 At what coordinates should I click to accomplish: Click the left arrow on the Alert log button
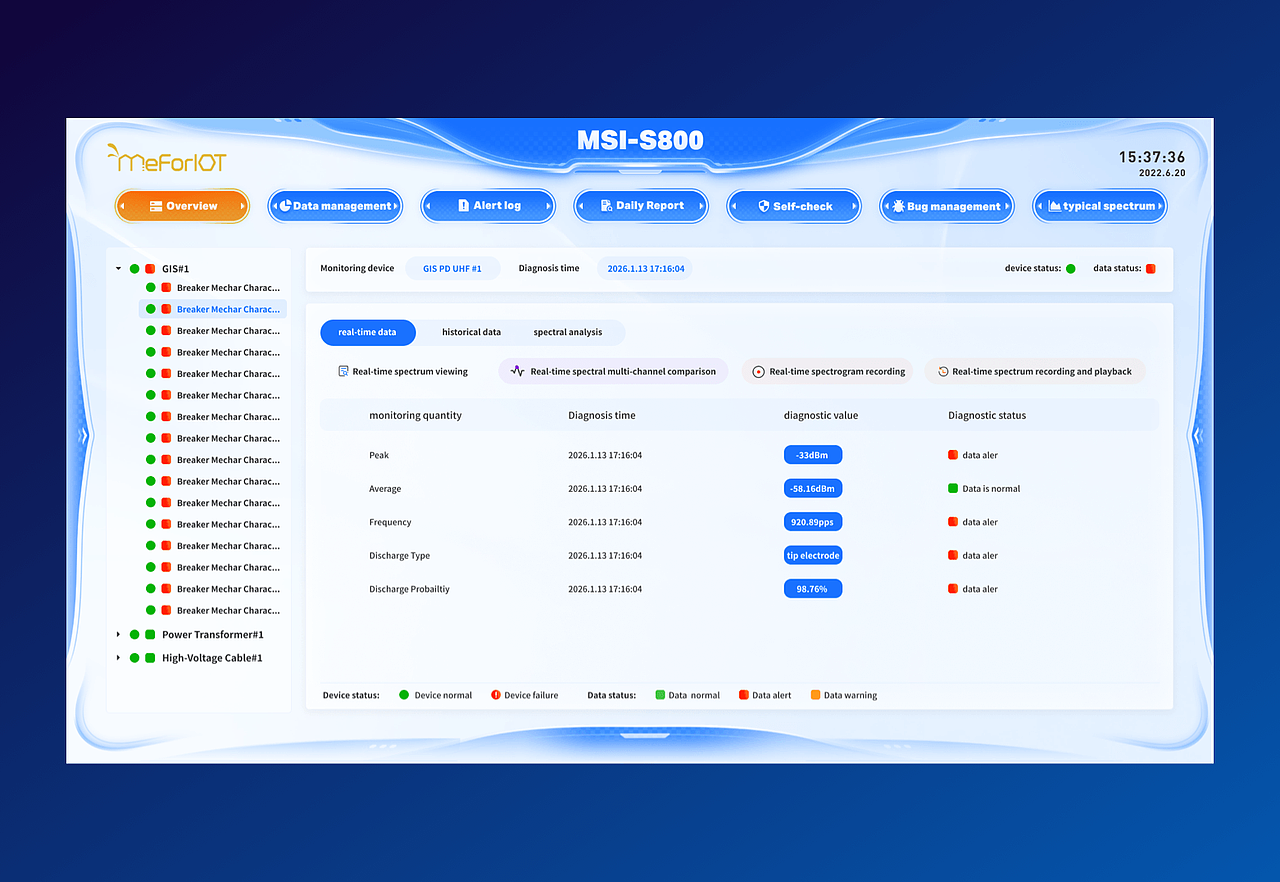click(x=429, y=206)
